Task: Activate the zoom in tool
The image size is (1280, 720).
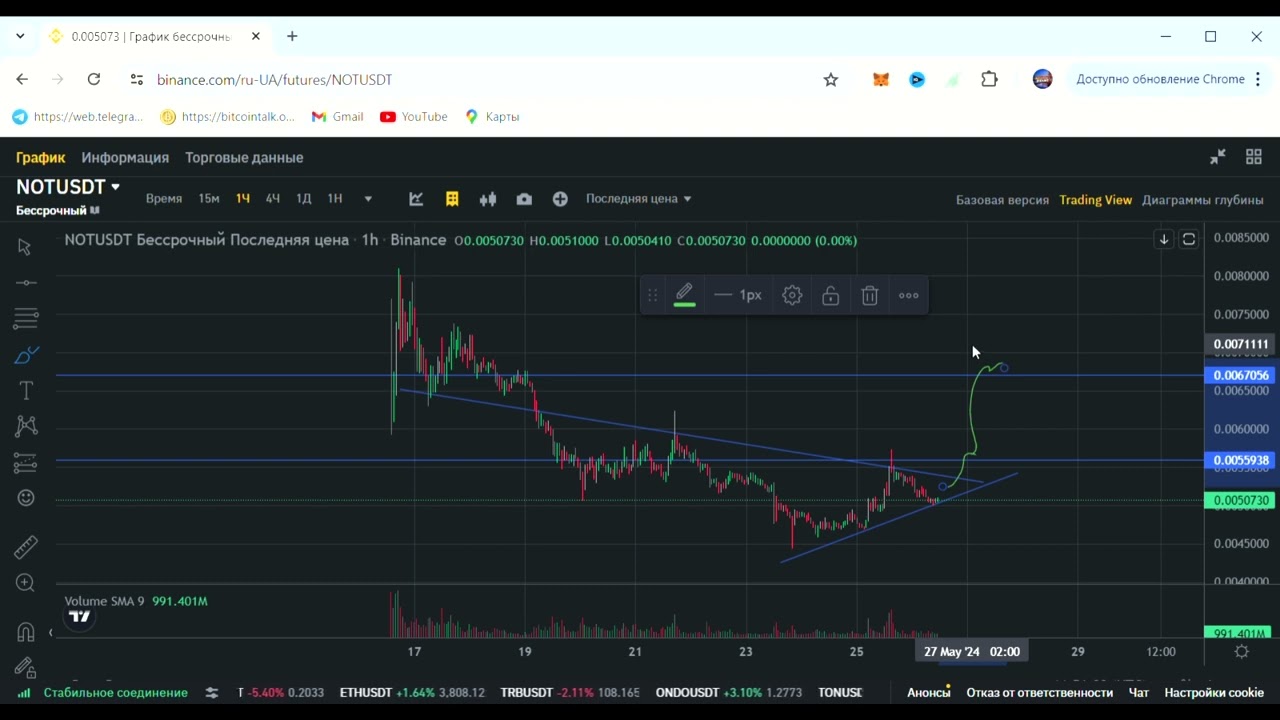Action: (26, 583)
